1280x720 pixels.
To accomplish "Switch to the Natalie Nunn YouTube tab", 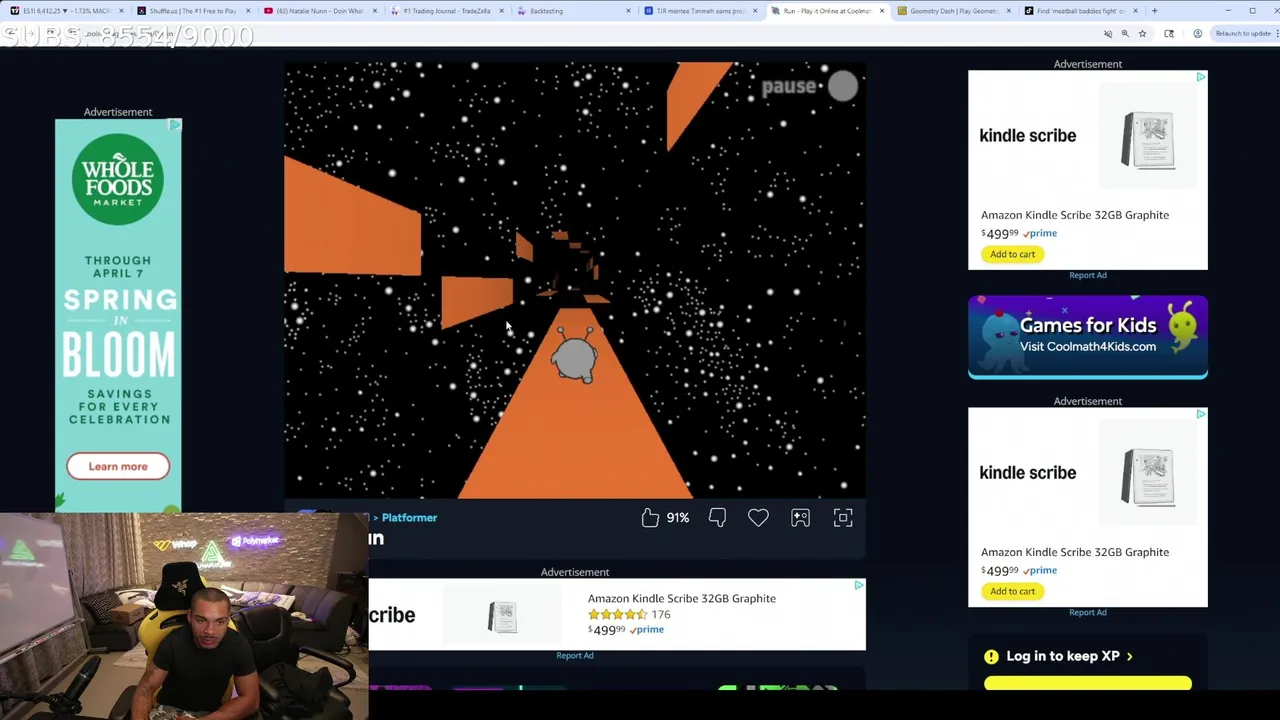I will pos(320,11).
